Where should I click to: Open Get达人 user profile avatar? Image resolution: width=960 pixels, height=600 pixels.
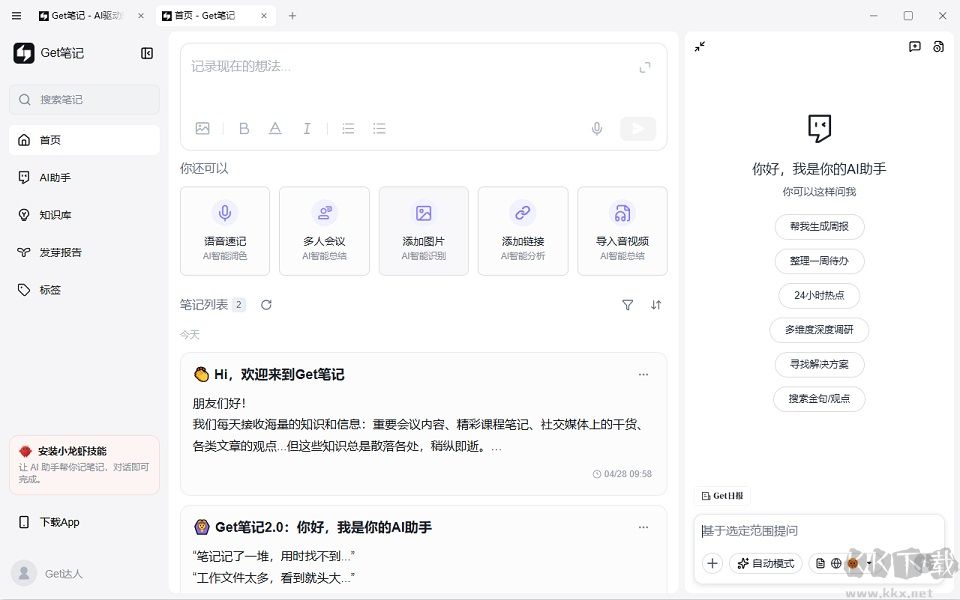(x=24, y=574)
